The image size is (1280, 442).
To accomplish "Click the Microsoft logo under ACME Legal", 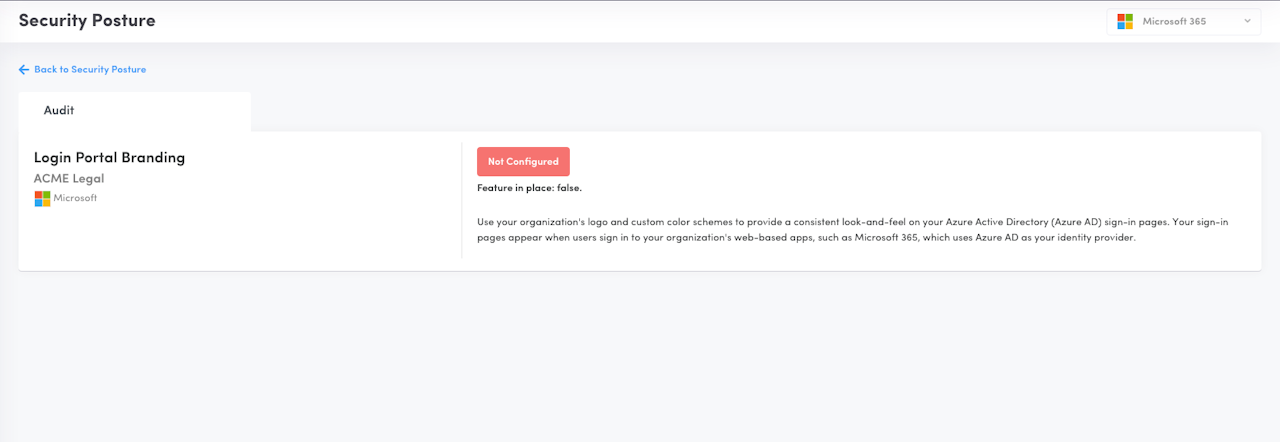I will tap(42, 199).
